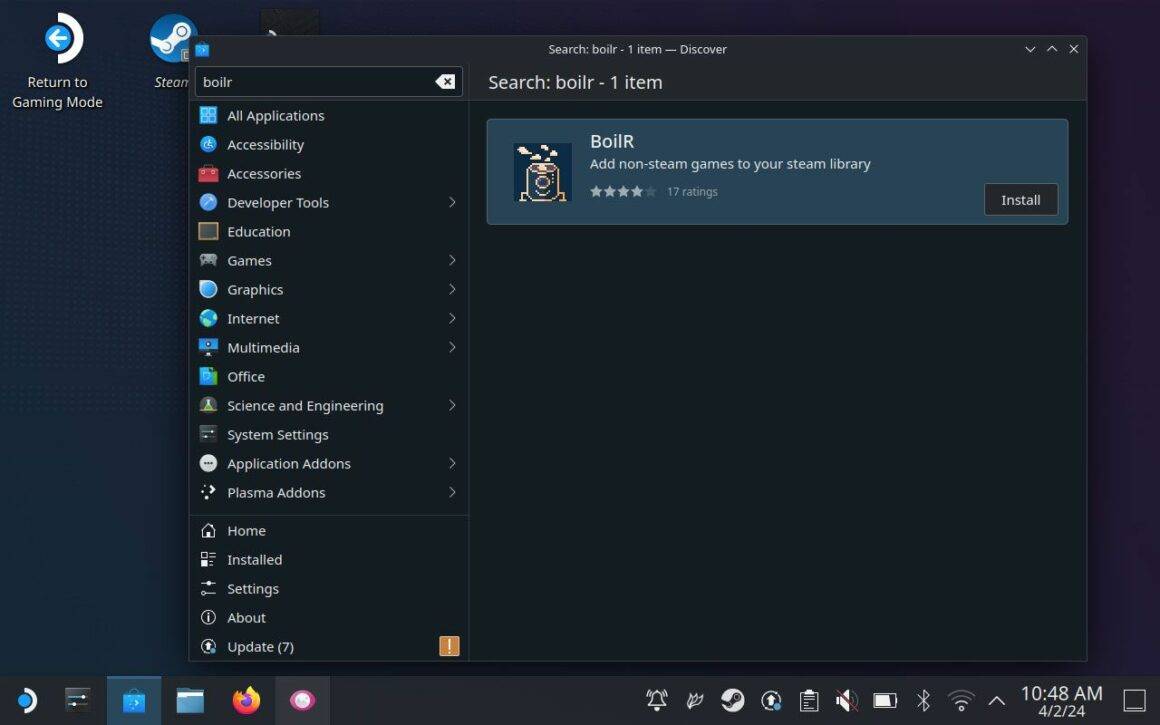Click the Science and Engineering flask icon

(209, 405)
